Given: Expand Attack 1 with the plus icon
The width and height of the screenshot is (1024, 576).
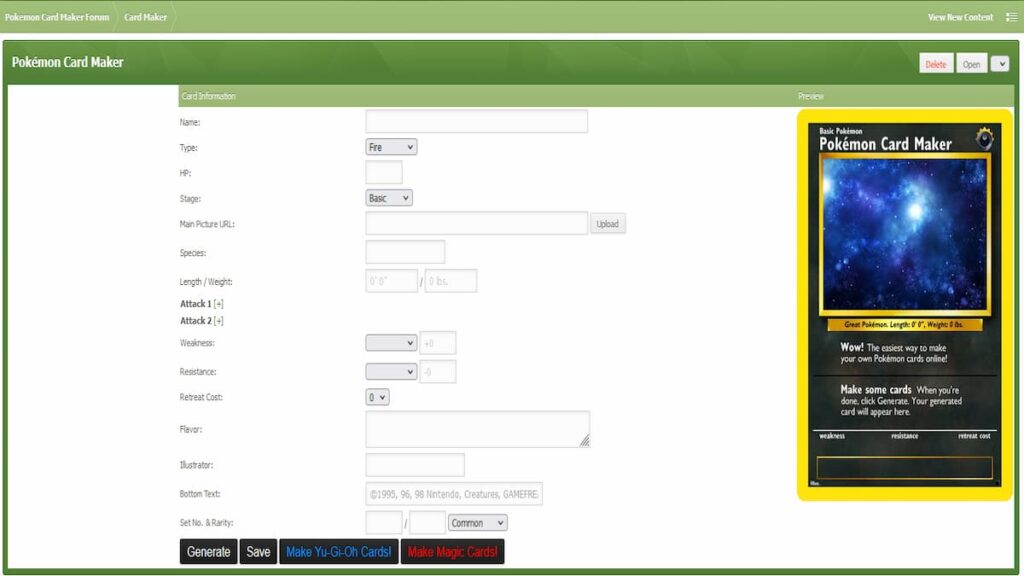Looking at the screenshot, I should tap(218, 304).
